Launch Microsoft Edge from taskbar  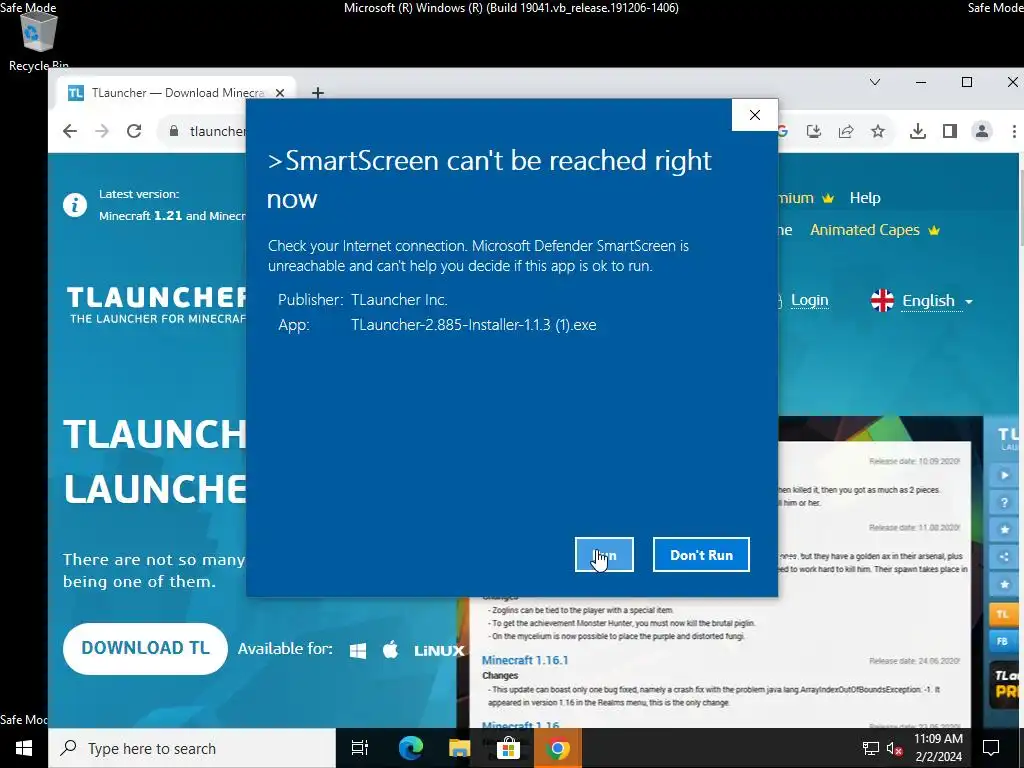click(x=410, y=748)
